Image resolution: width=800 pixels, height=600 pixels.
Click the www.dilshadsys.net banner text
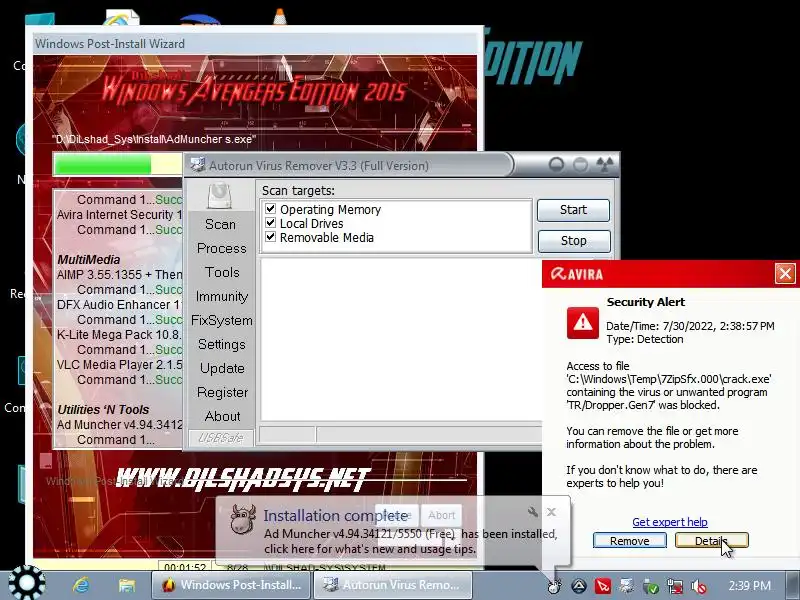click(x=241, y=480)
